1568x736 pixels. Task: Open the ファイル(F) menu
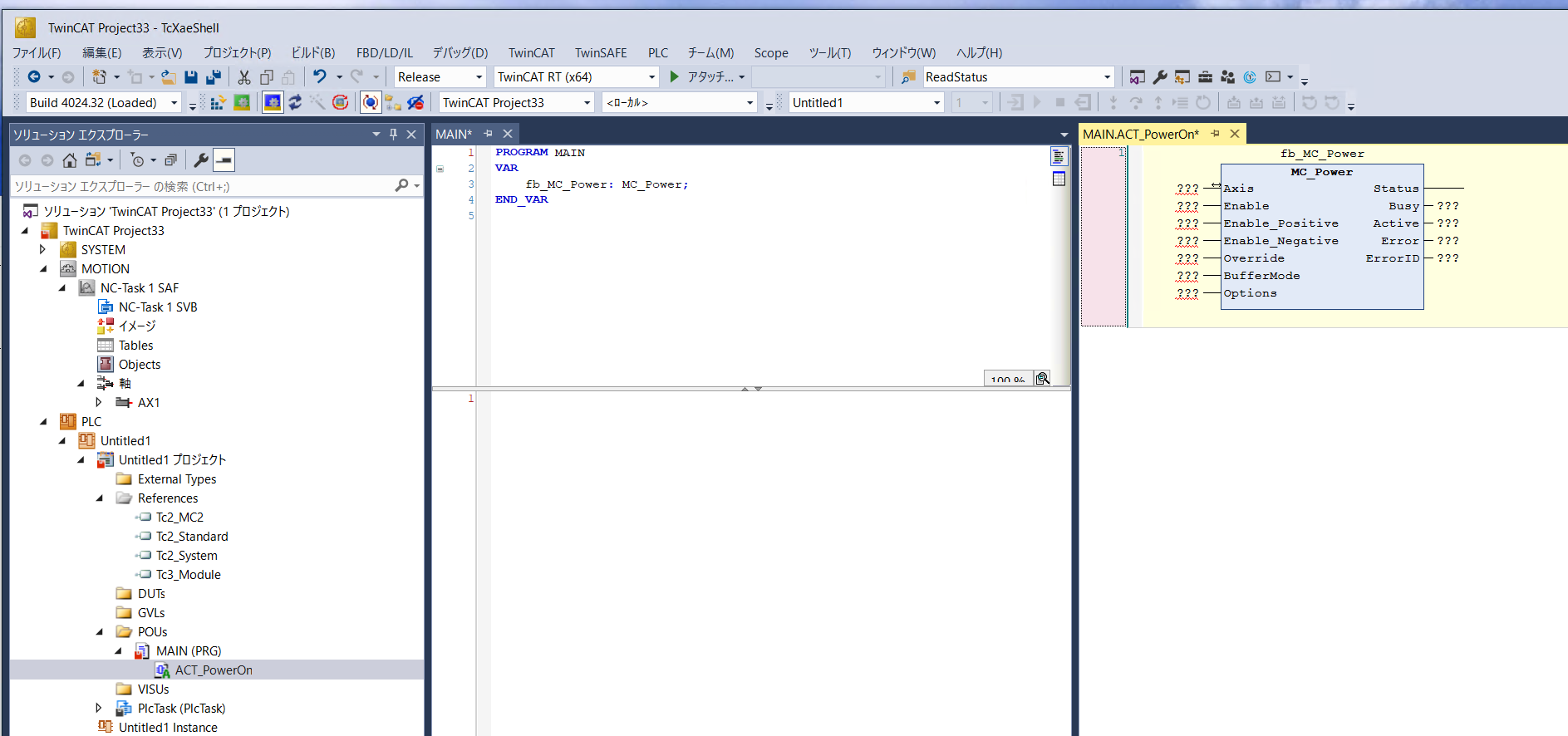(37, 52)
